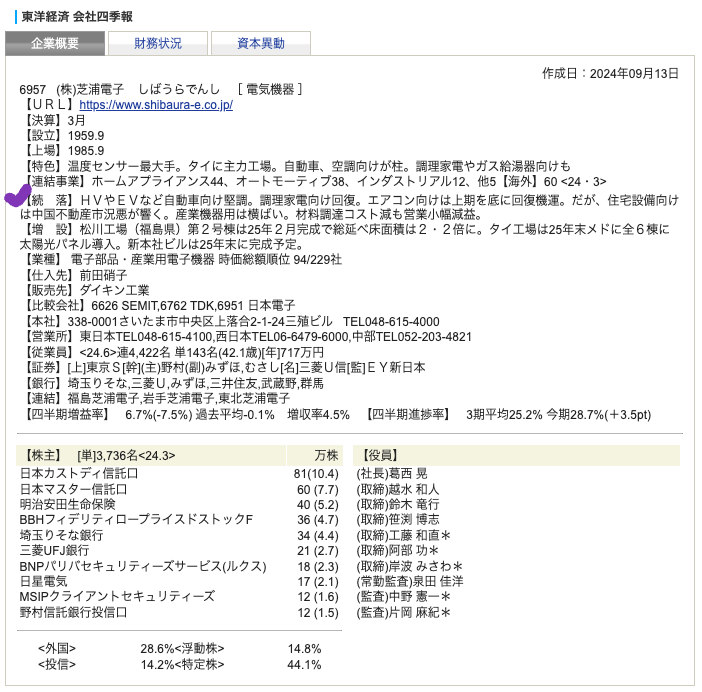This screenshot has width=702, height=692.
Task: Click officer (常勤監査)泉田 佳洋
Action: 410,581
